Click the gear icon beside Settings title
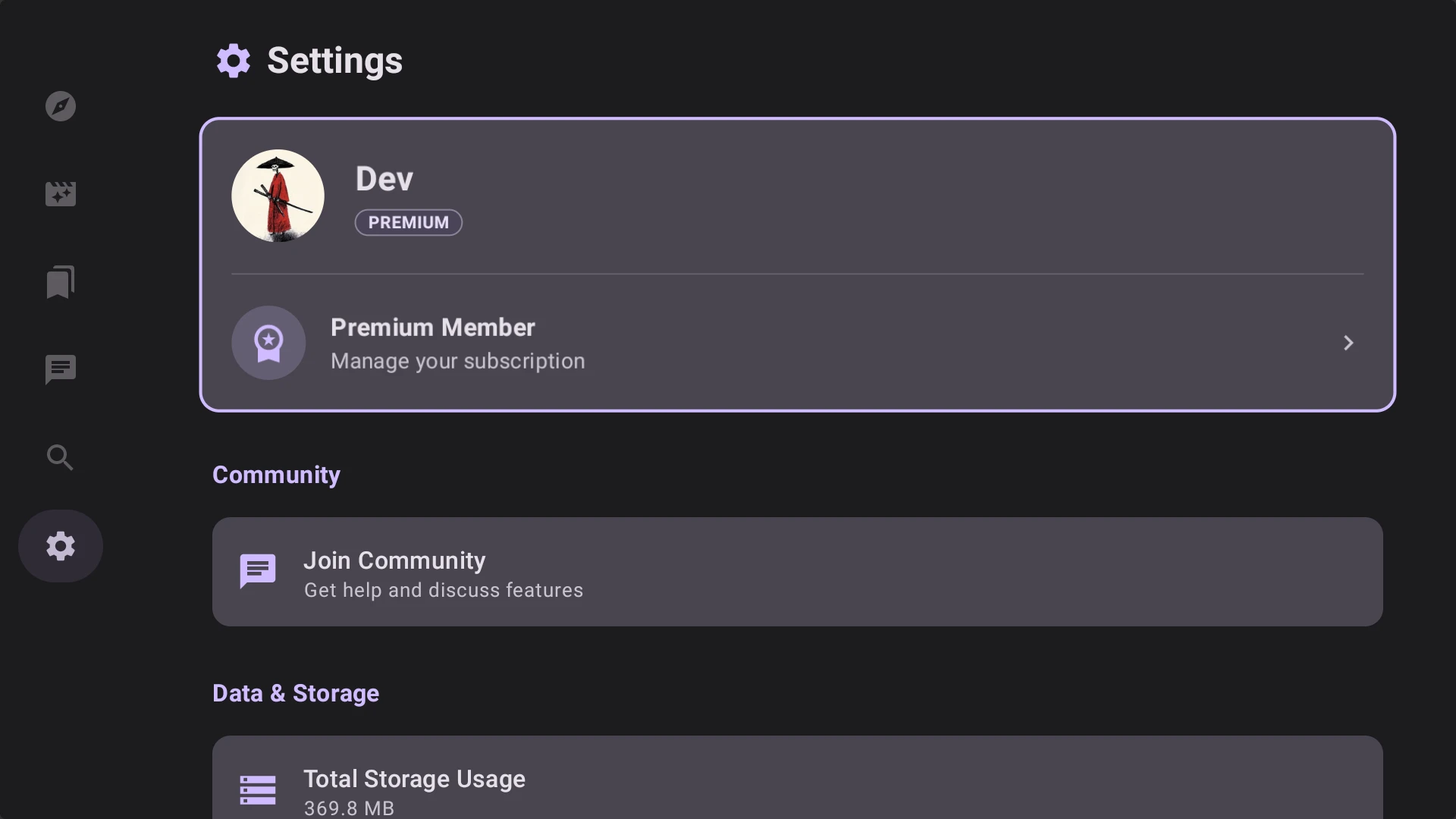The image size is (1456, 819). [234, 61]
